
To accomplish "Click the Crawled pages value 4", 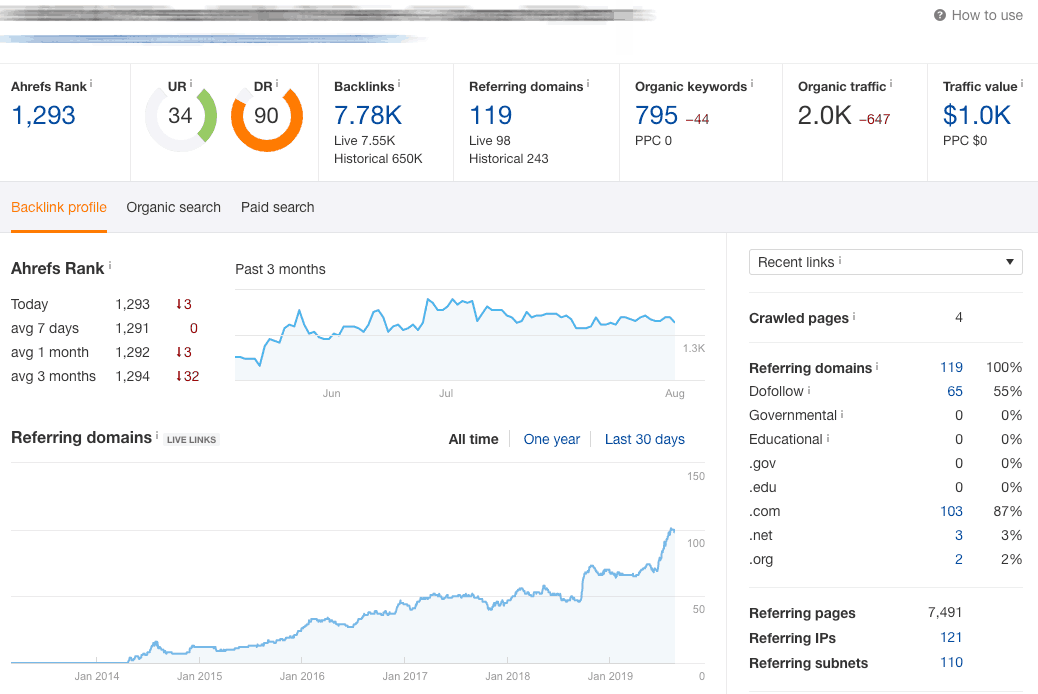I will [x=959, y=318].
